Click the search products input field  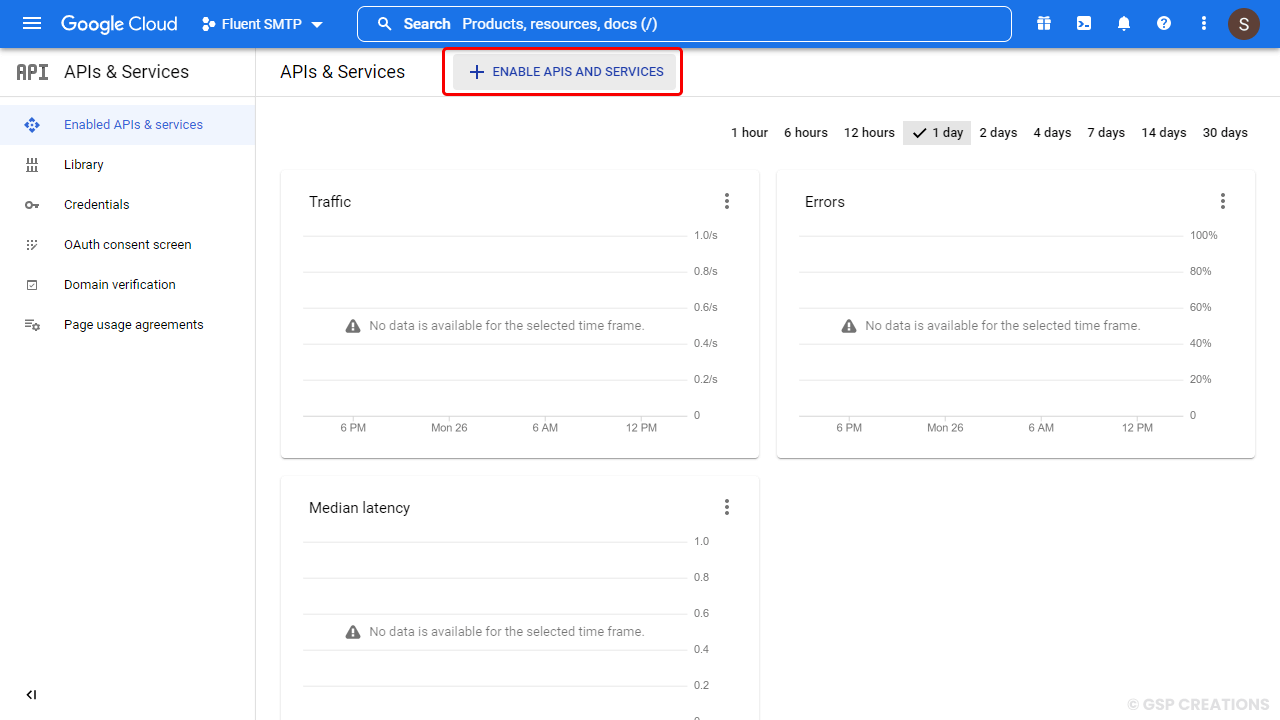click(x=684, y=23)
